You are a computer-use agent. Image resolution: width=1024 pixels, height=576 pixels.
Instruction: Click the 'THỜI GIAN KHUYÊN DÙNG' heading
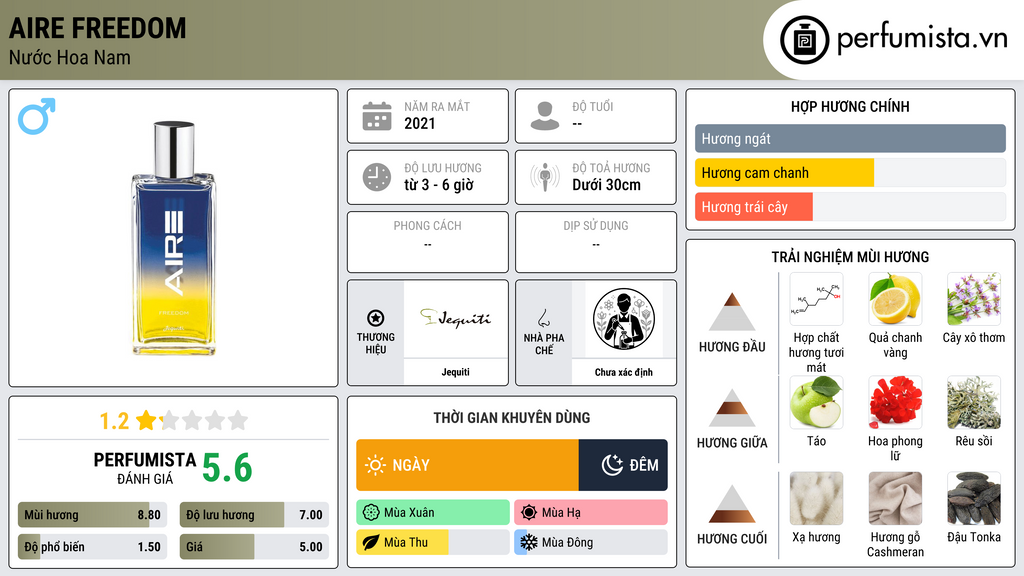tap(512, 418)
